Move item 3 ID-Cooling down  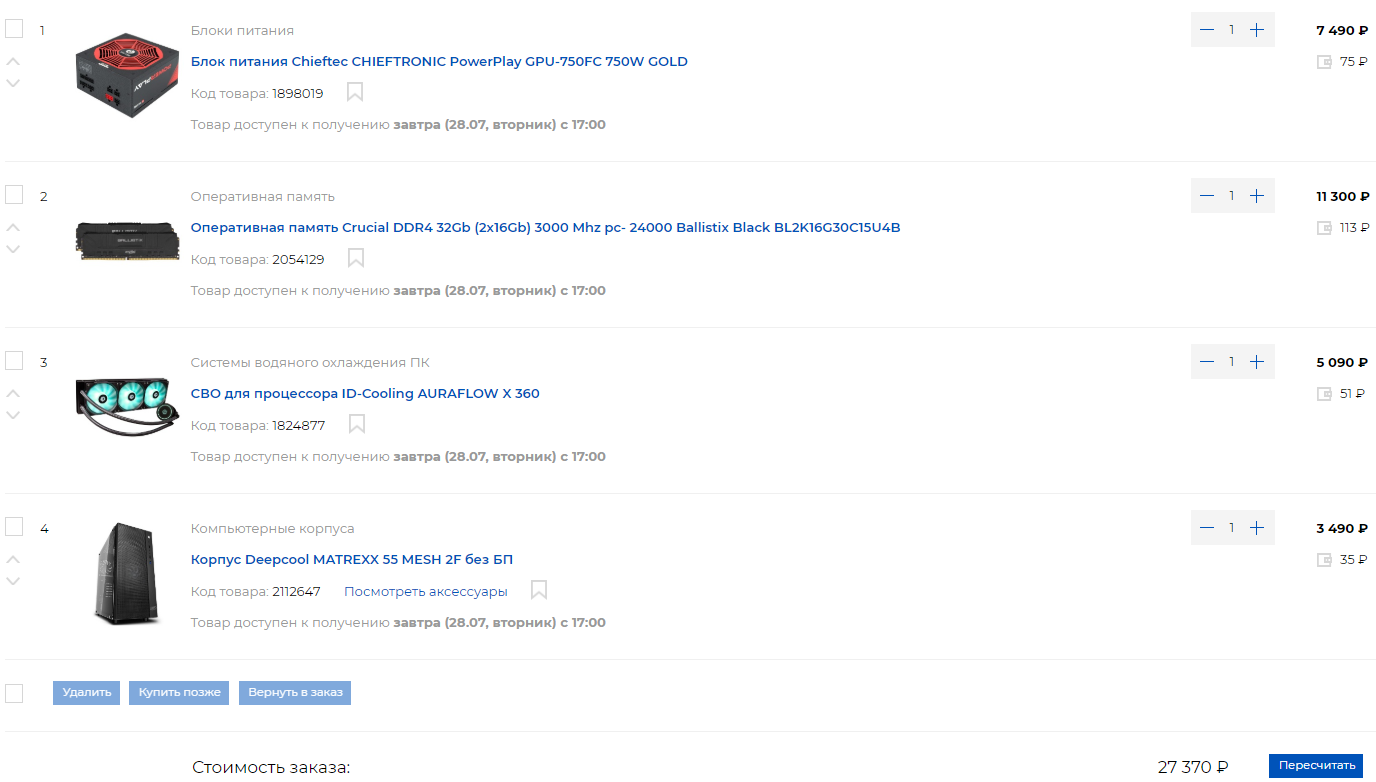[x=13, y=415]
